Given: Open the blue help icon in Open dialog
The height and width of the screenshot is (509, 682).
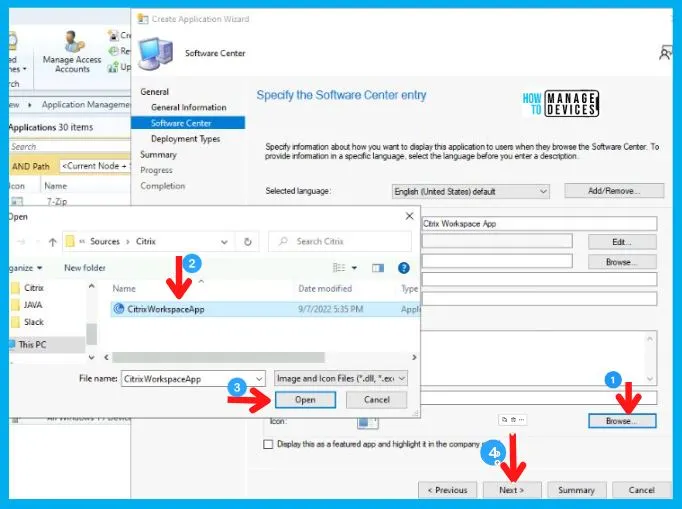Looking at the screenshot, I should (x=404, y=268).
